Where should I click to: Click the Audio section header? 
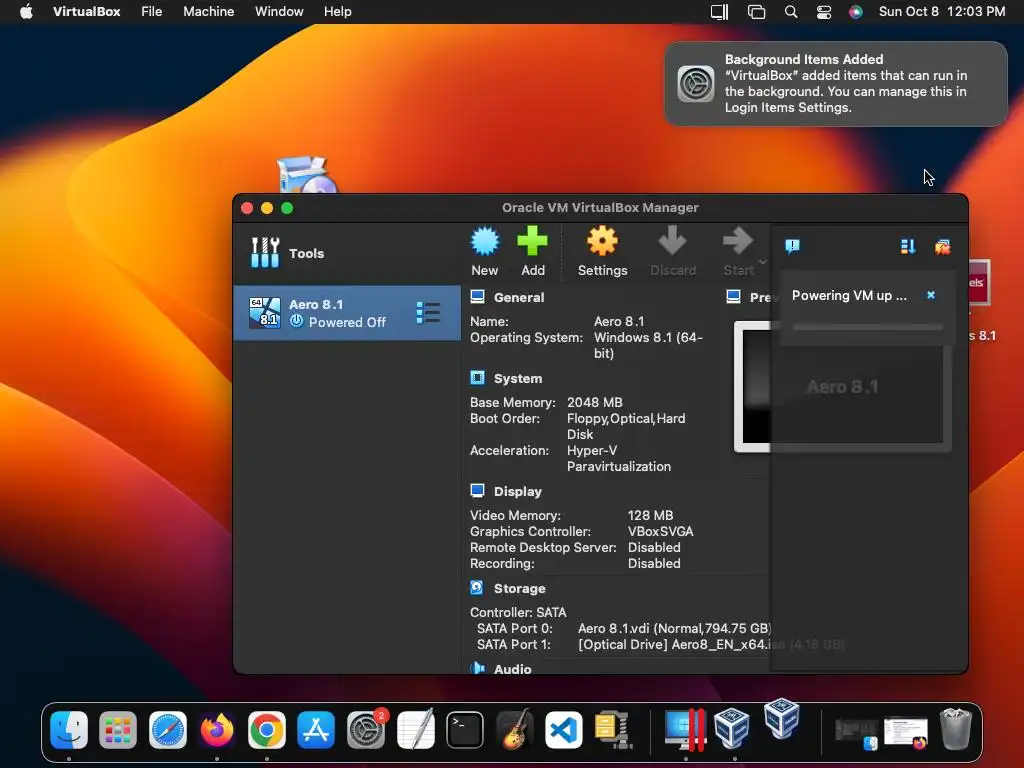point(513,669)
